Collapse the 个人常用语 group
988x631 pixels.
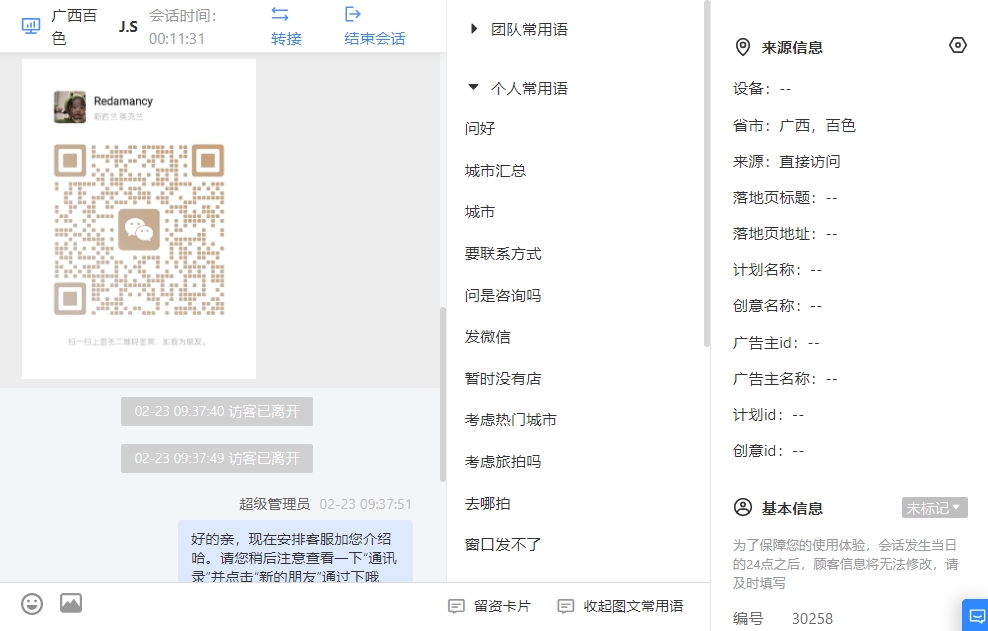click(x=473, y=87)
